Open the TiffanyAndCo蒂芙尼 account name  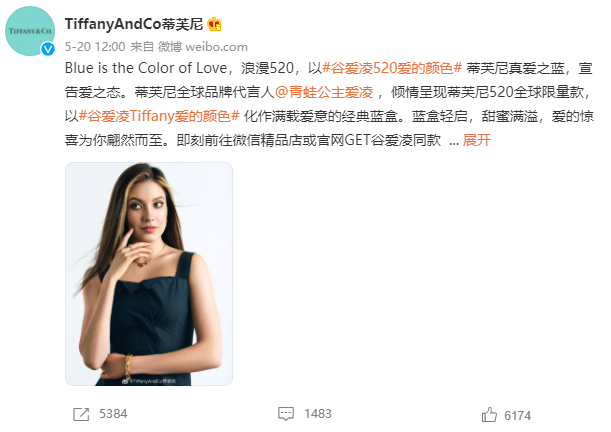(x=134, y=24)
